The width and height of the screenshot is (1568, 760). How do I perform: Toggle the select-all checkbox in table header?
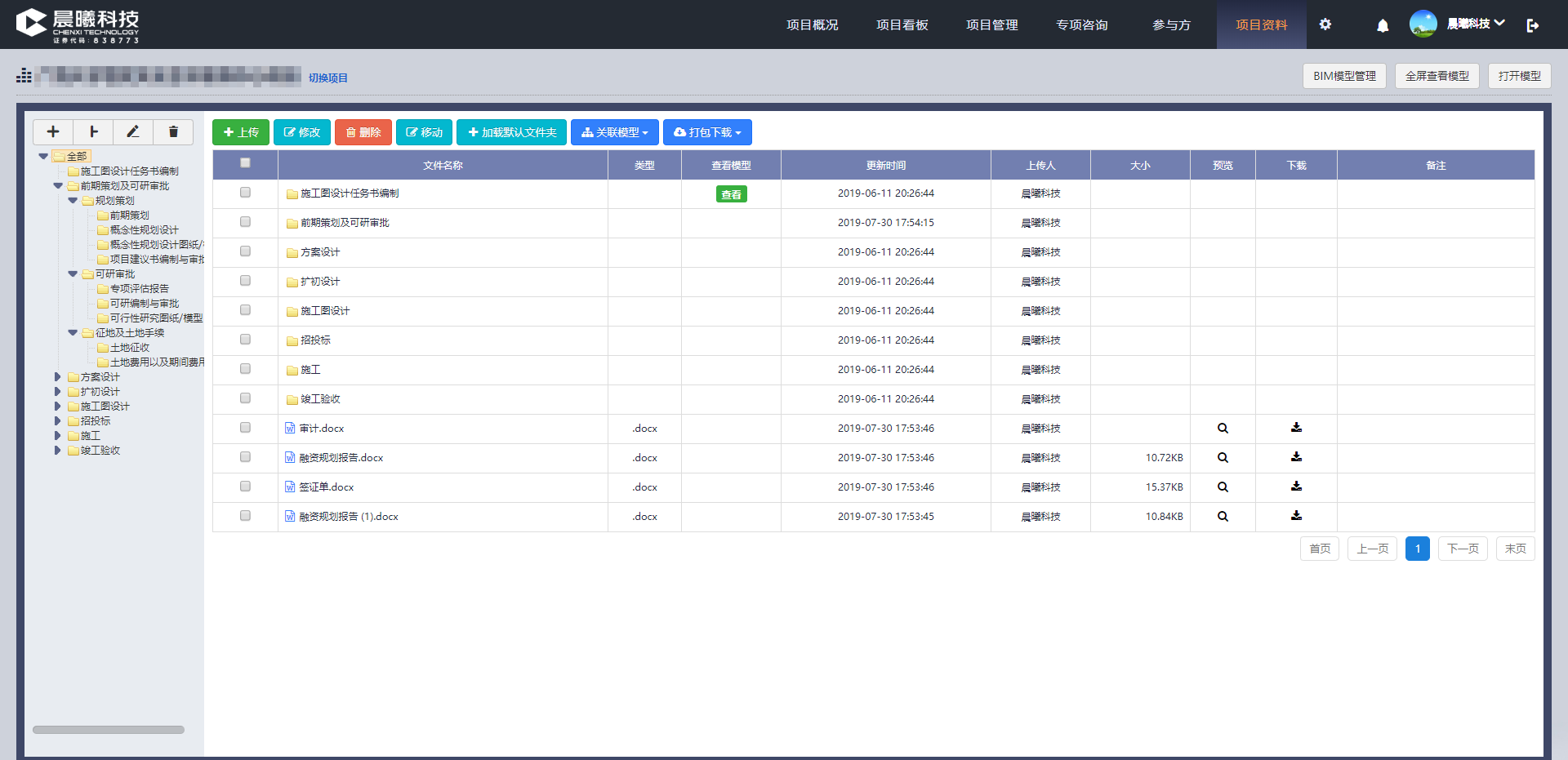pos(245,163)
